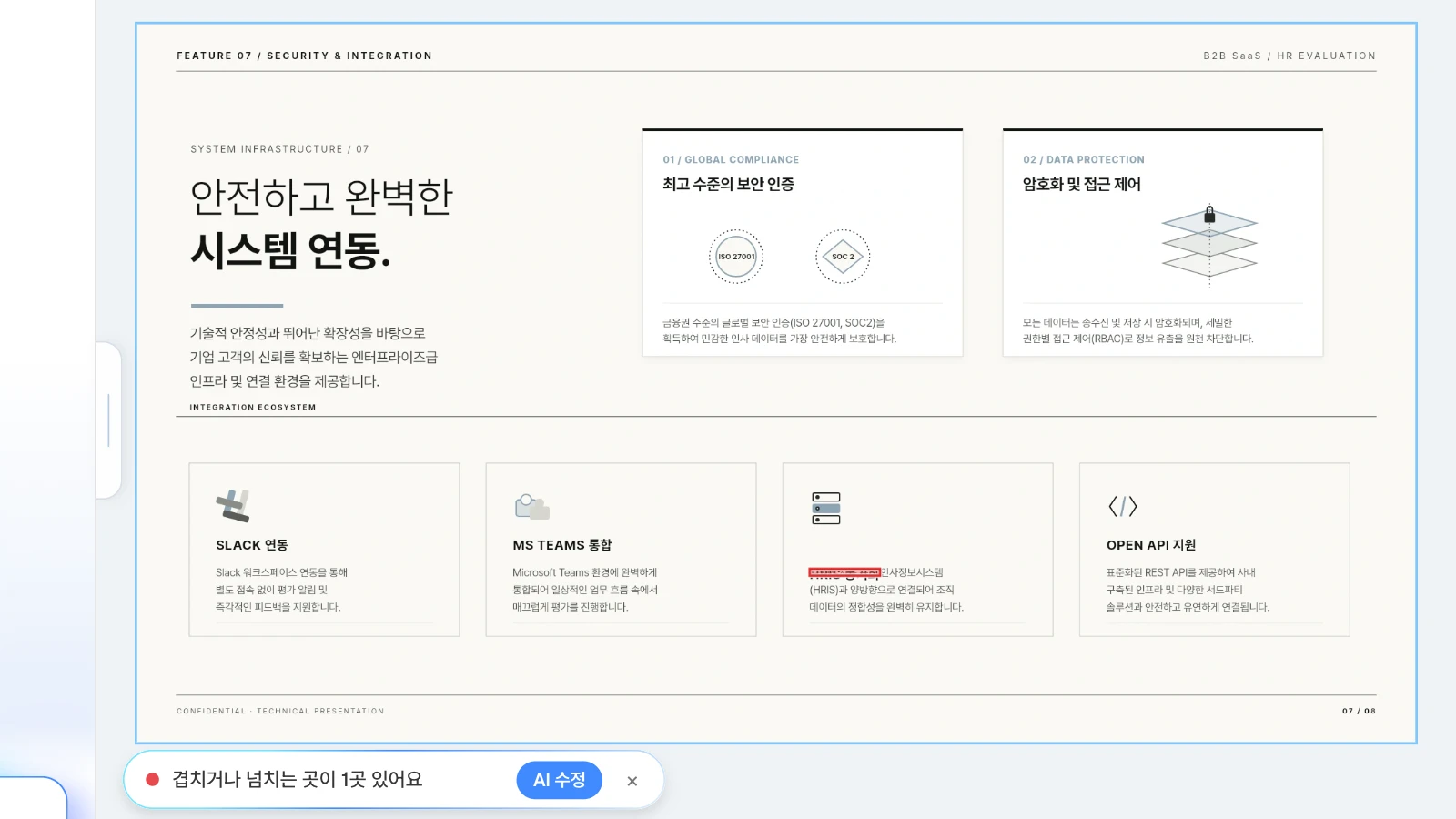Select the 최고 수준의 보안 인증 heading
Screen dimensions: 1456x819
(728, 184)
